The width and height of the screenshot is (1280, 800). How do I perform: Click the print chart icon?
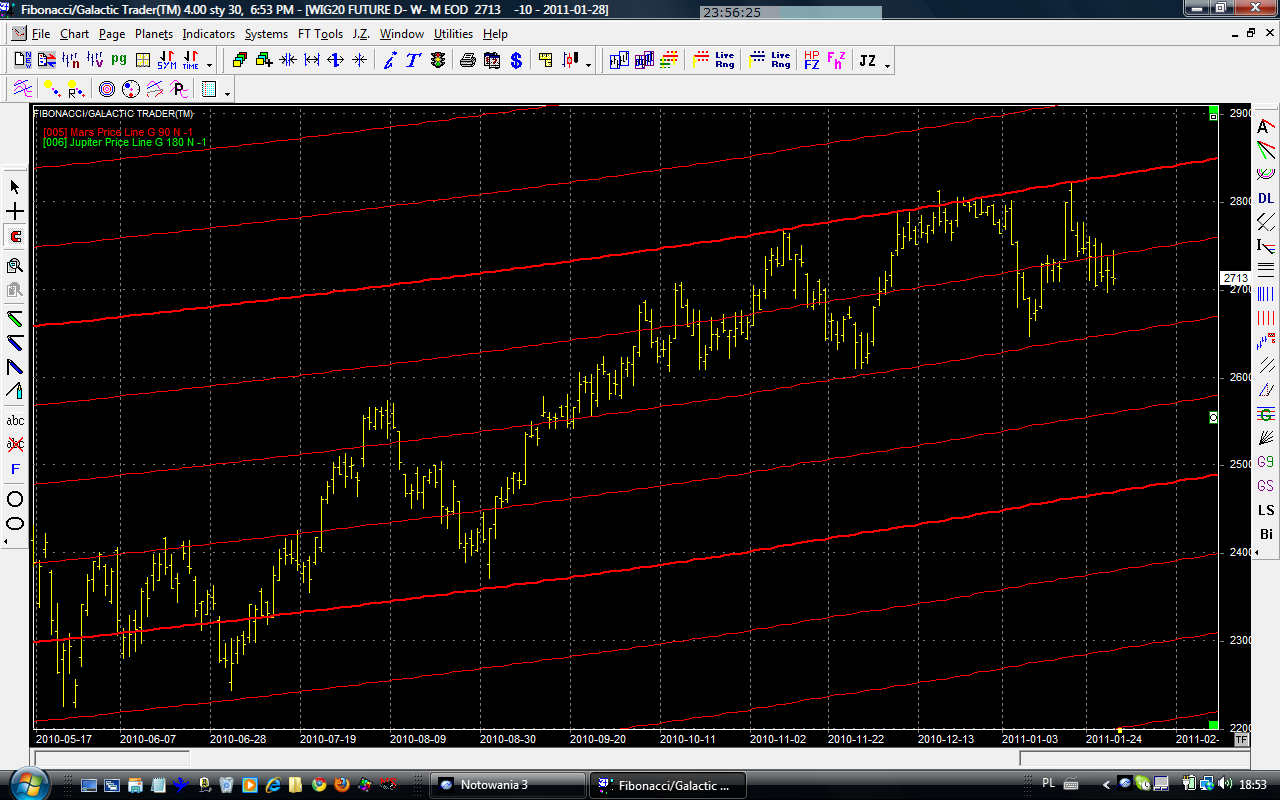coord(467,61)
